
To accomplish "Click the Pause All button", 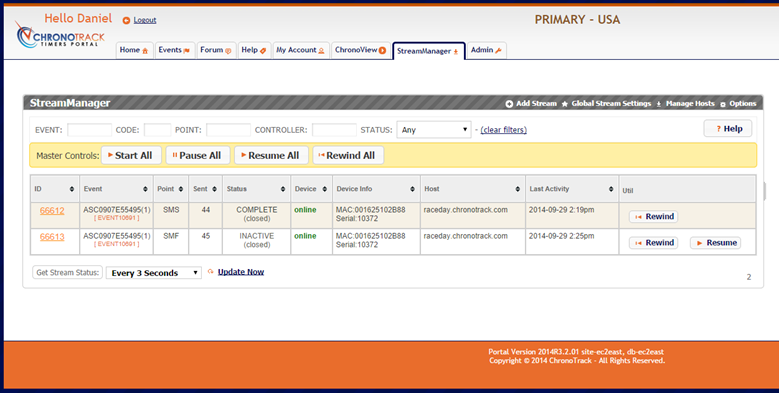I will pos(197,156).
